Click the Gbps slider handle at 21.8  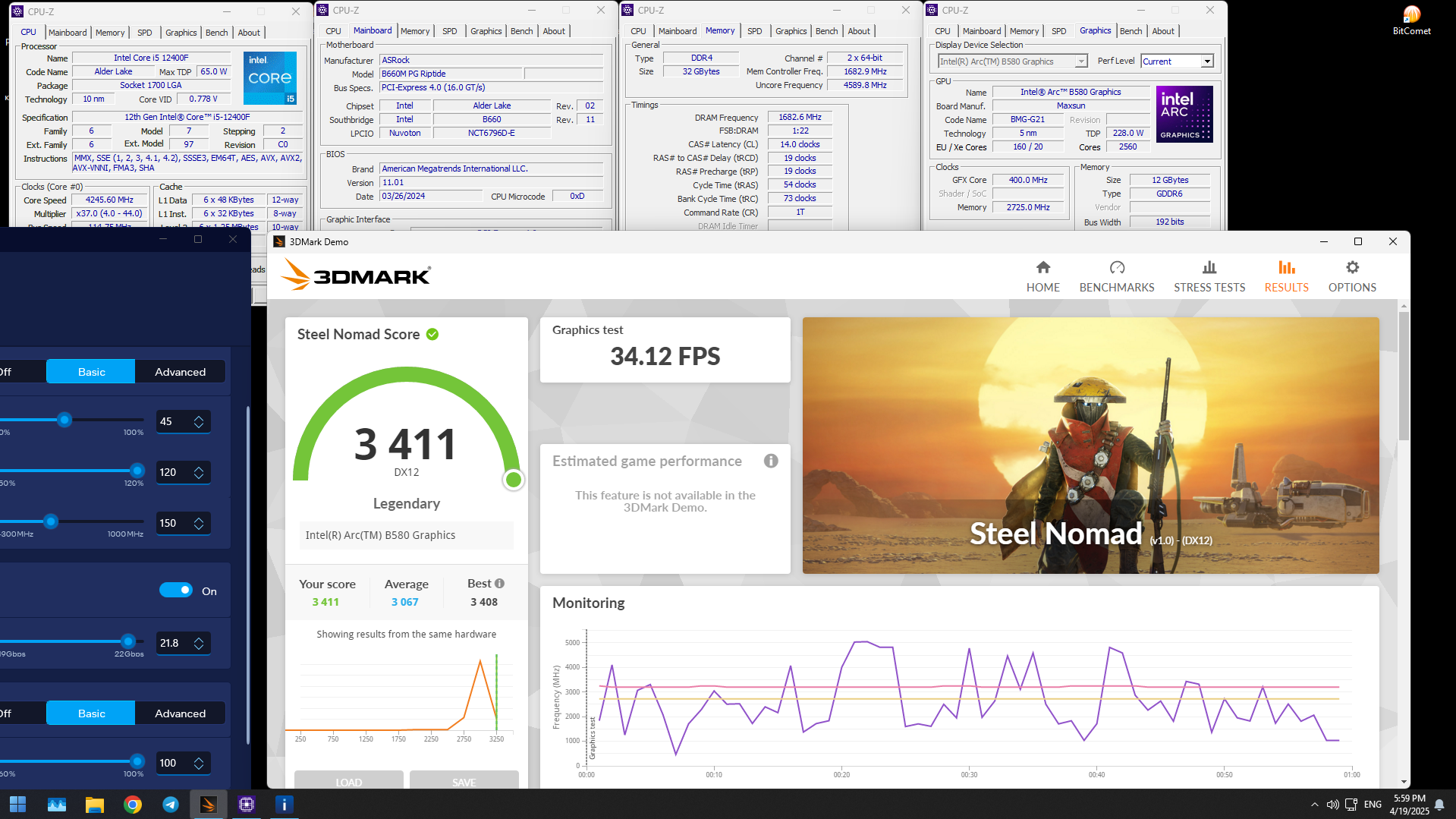click(x=128, y=641)
